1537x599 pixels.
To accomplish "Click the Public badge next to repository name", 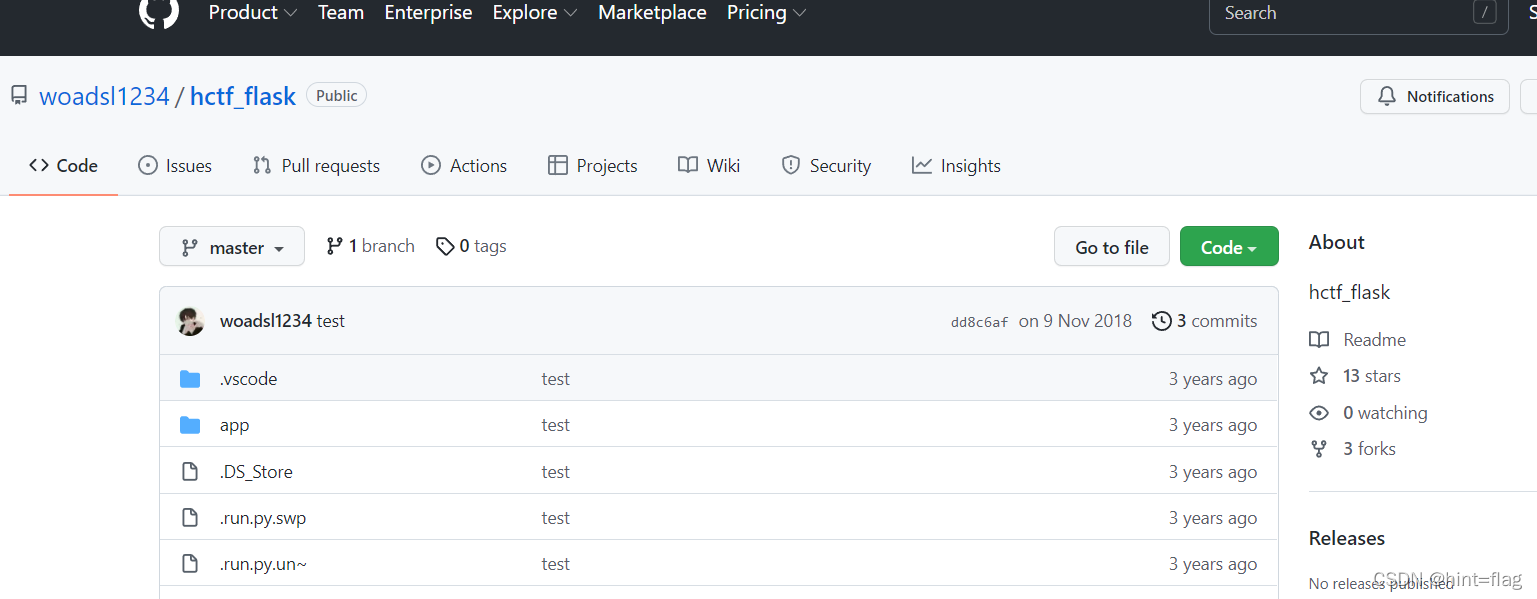I will click(x=337, y=96).
